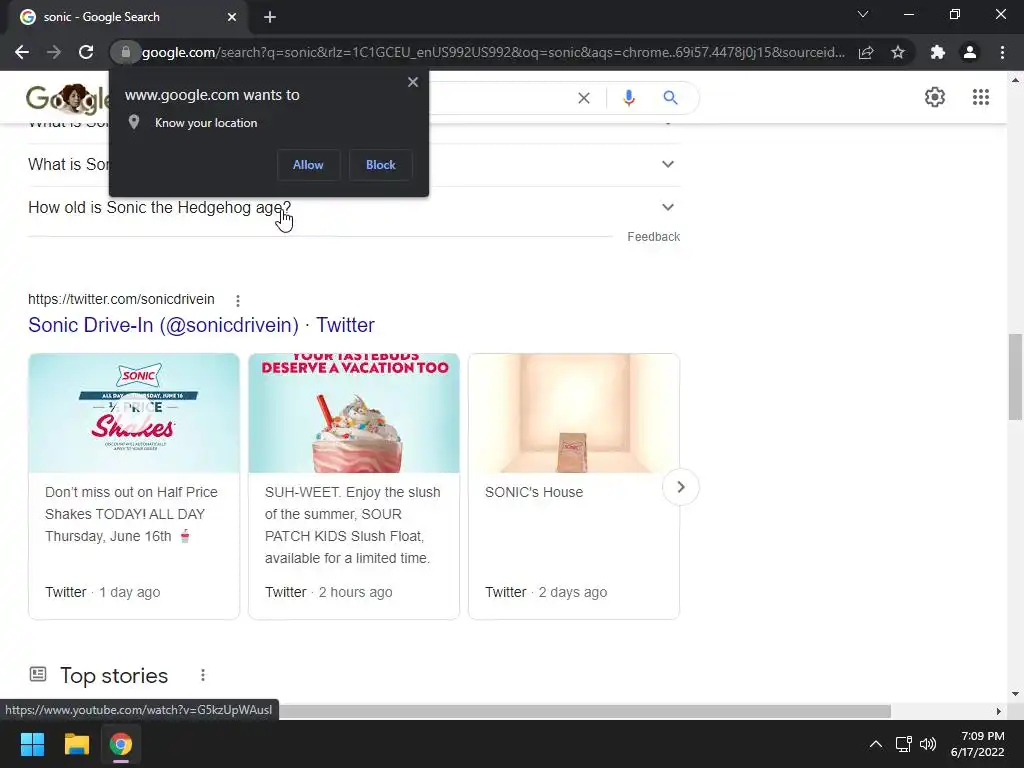This screenshot has width=1024, height=768.
Task: Click the 'Twitter · 2 days ago' label
Action: coord(546,592)
